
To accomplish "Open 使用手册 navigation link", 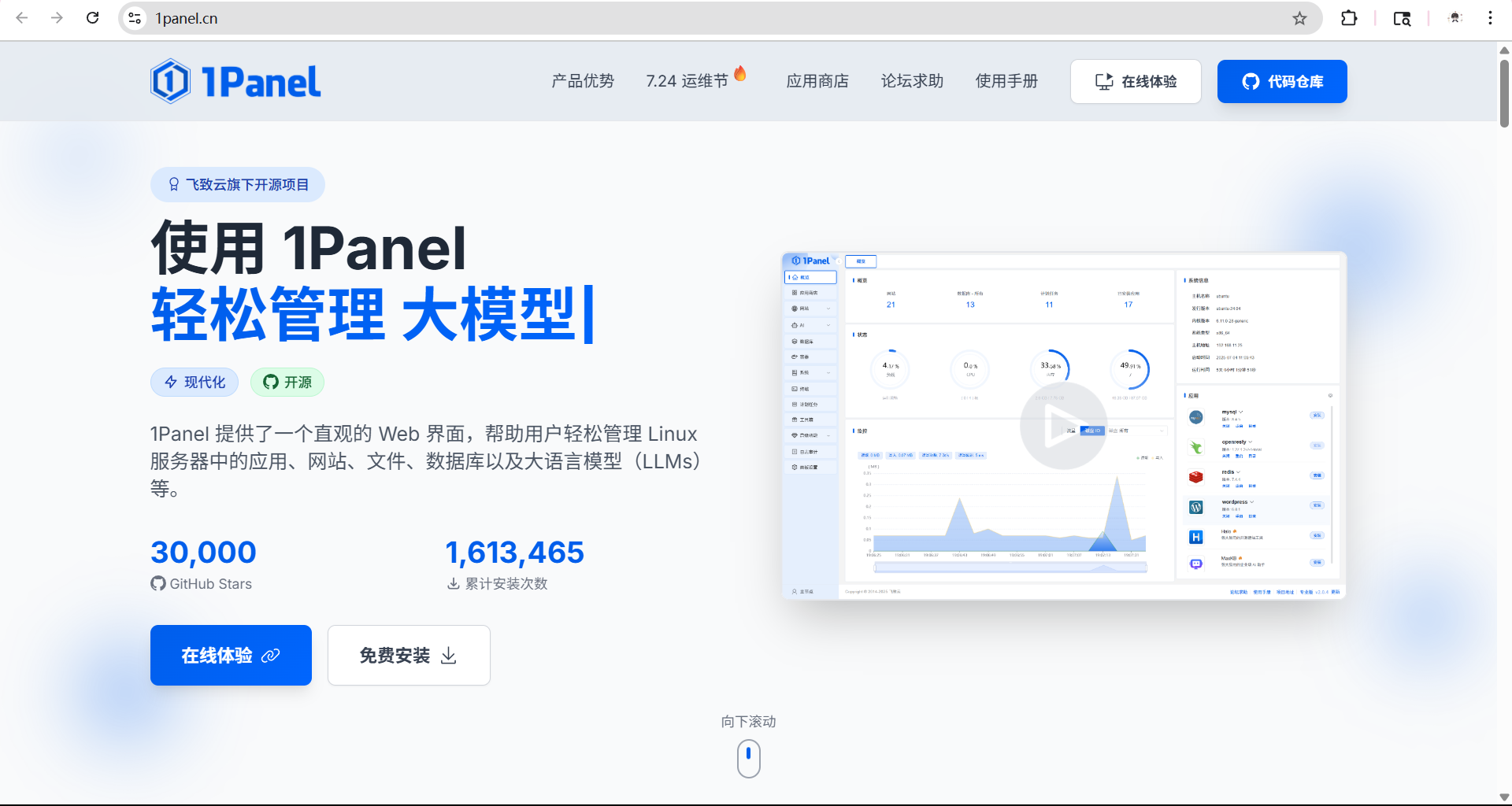I will point(1006,81).
